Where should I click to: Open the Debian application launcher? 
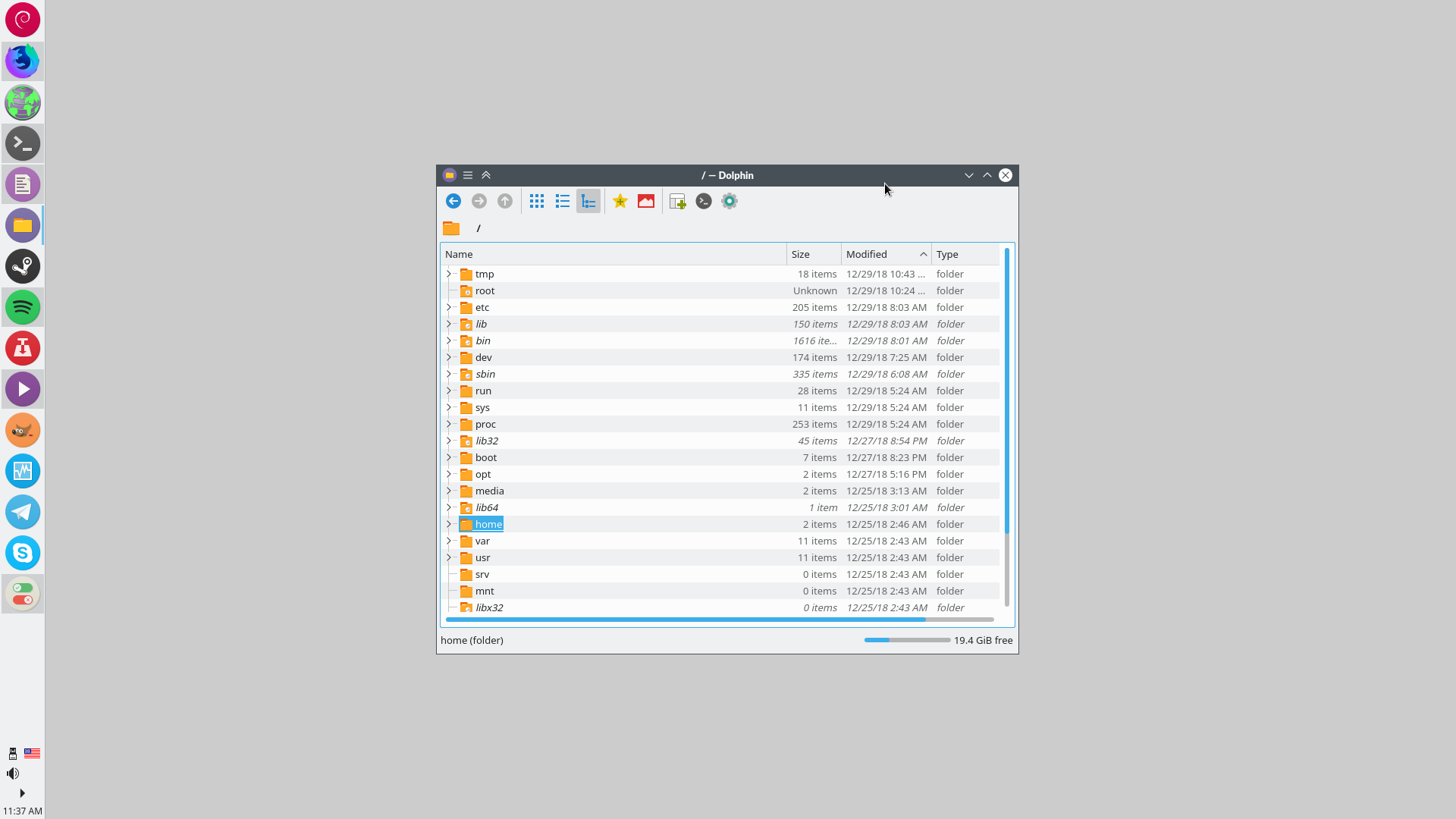tap(23, 20)
